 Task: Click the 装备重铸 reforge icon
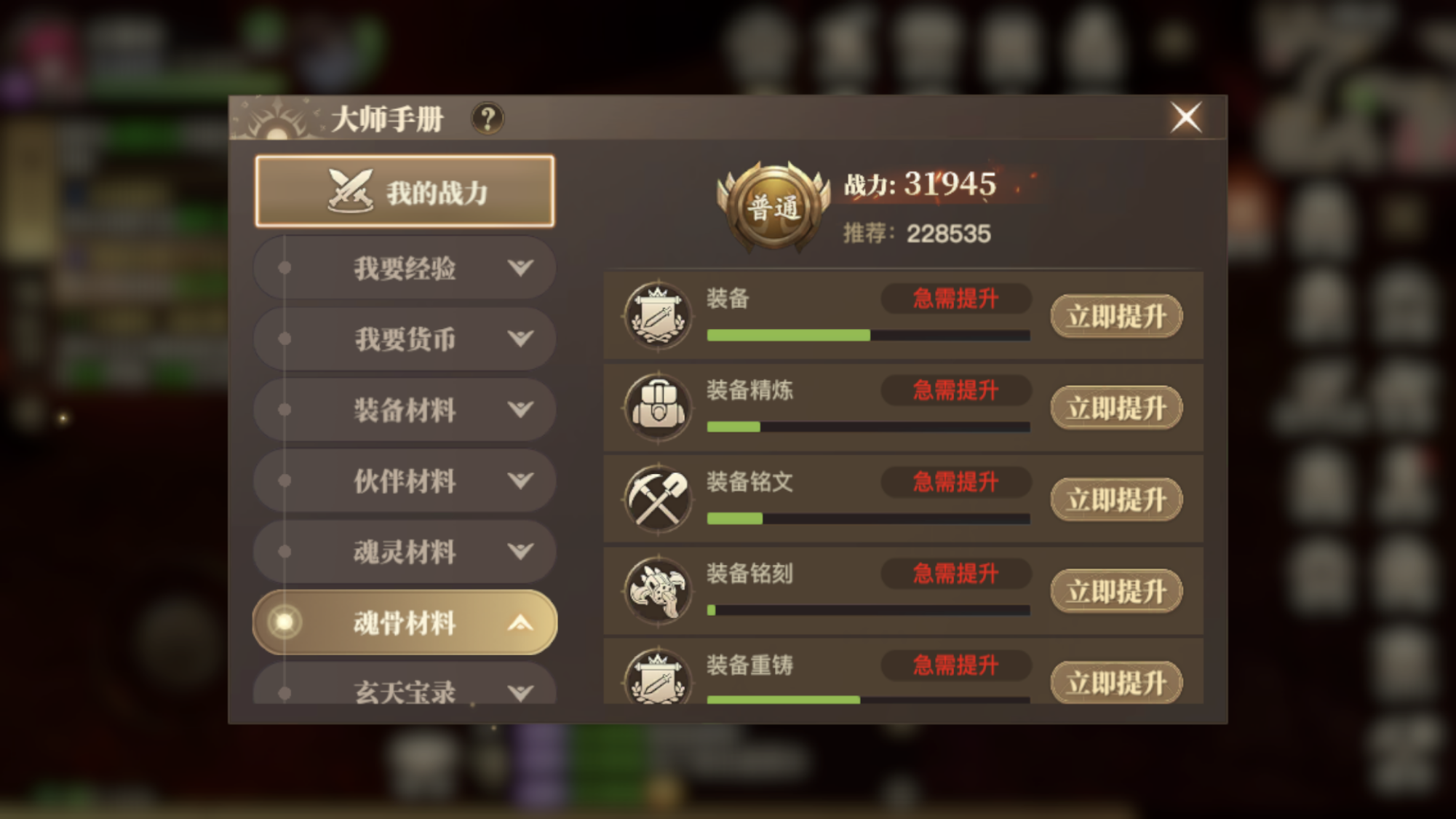pos(658,677)
